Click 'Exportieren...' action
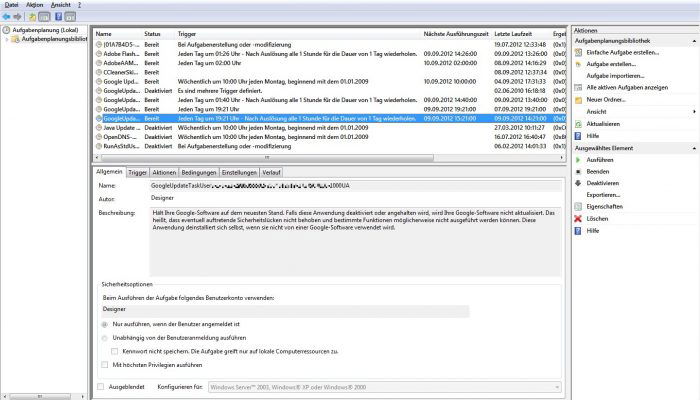 pyautogui.click(x=603, y=195)
